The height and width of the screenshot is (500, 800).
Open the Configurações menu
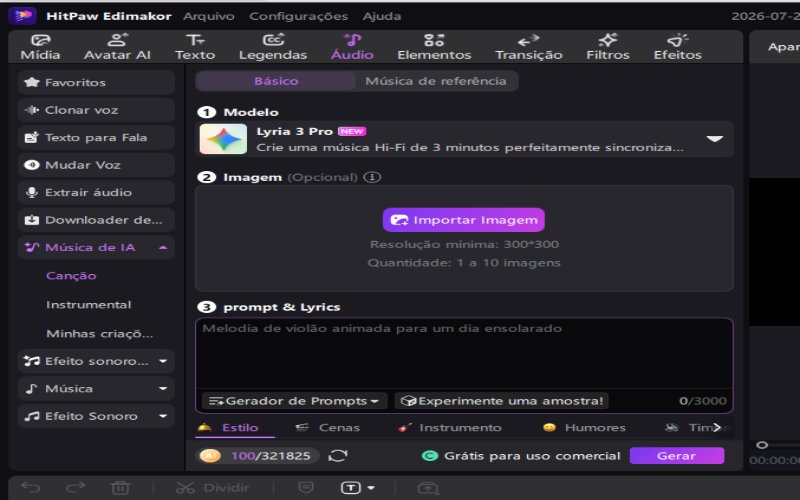pyautogui.click(x=298, y=16)
